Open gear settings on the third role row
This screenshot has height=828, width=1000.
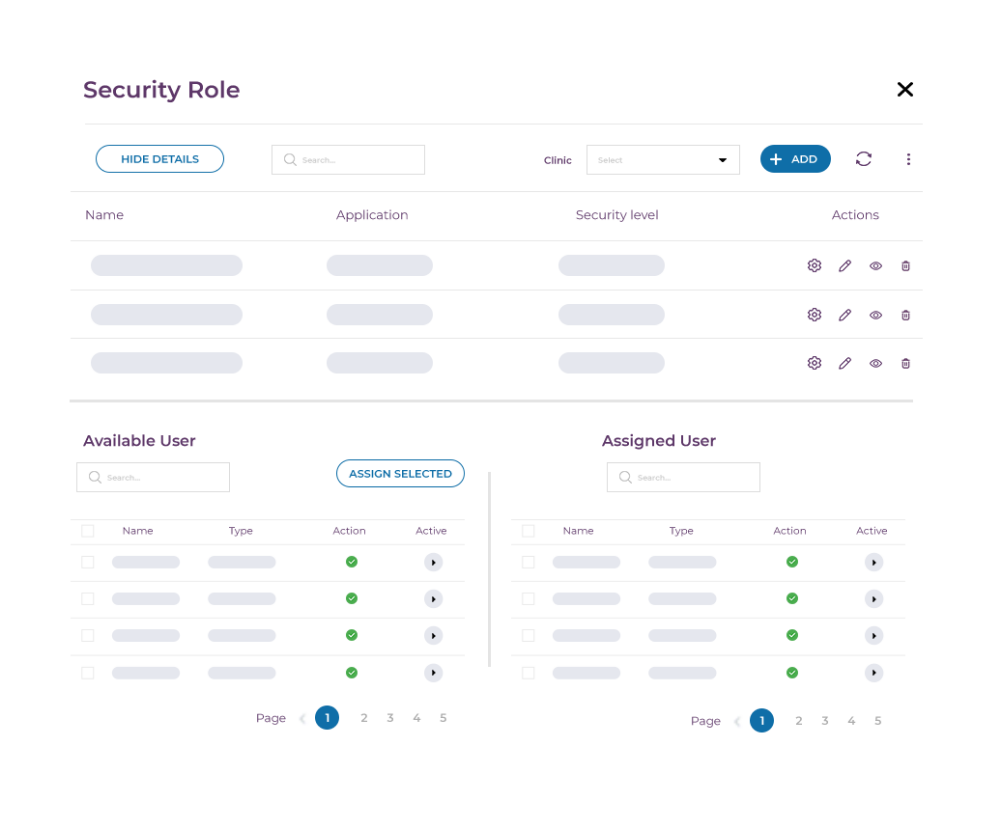814,362
